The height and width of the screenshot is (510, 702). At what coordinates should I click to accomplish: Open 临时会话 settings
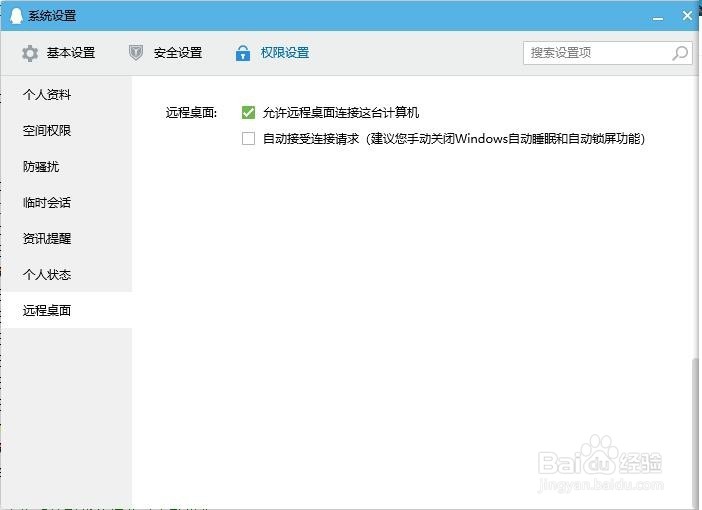tap(66, 202)
